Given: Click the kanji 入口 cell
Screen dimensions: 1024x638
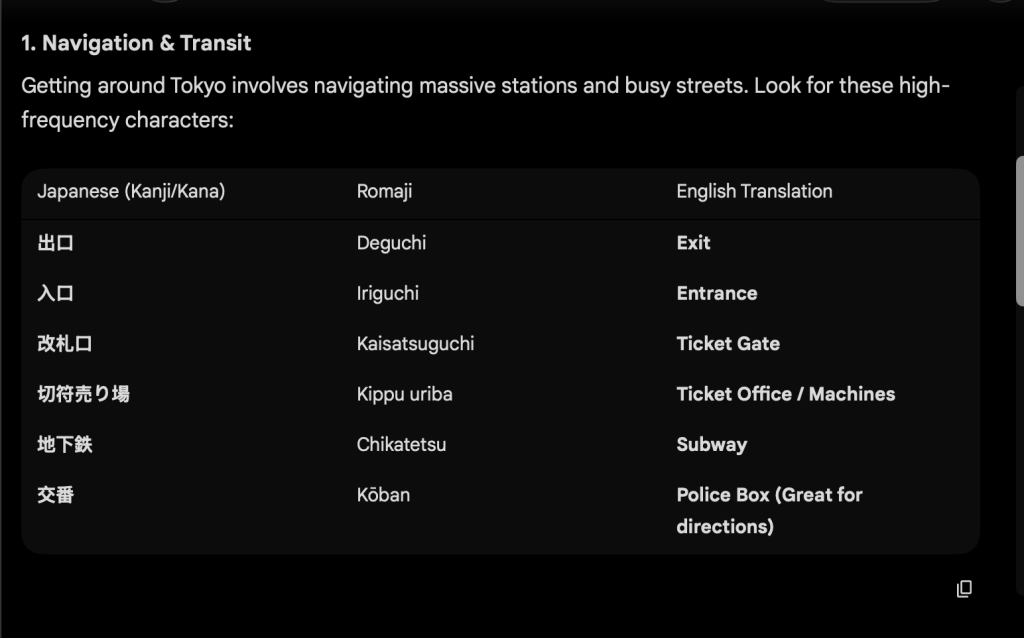Looking at the screenshot, I should pos(55,293).
